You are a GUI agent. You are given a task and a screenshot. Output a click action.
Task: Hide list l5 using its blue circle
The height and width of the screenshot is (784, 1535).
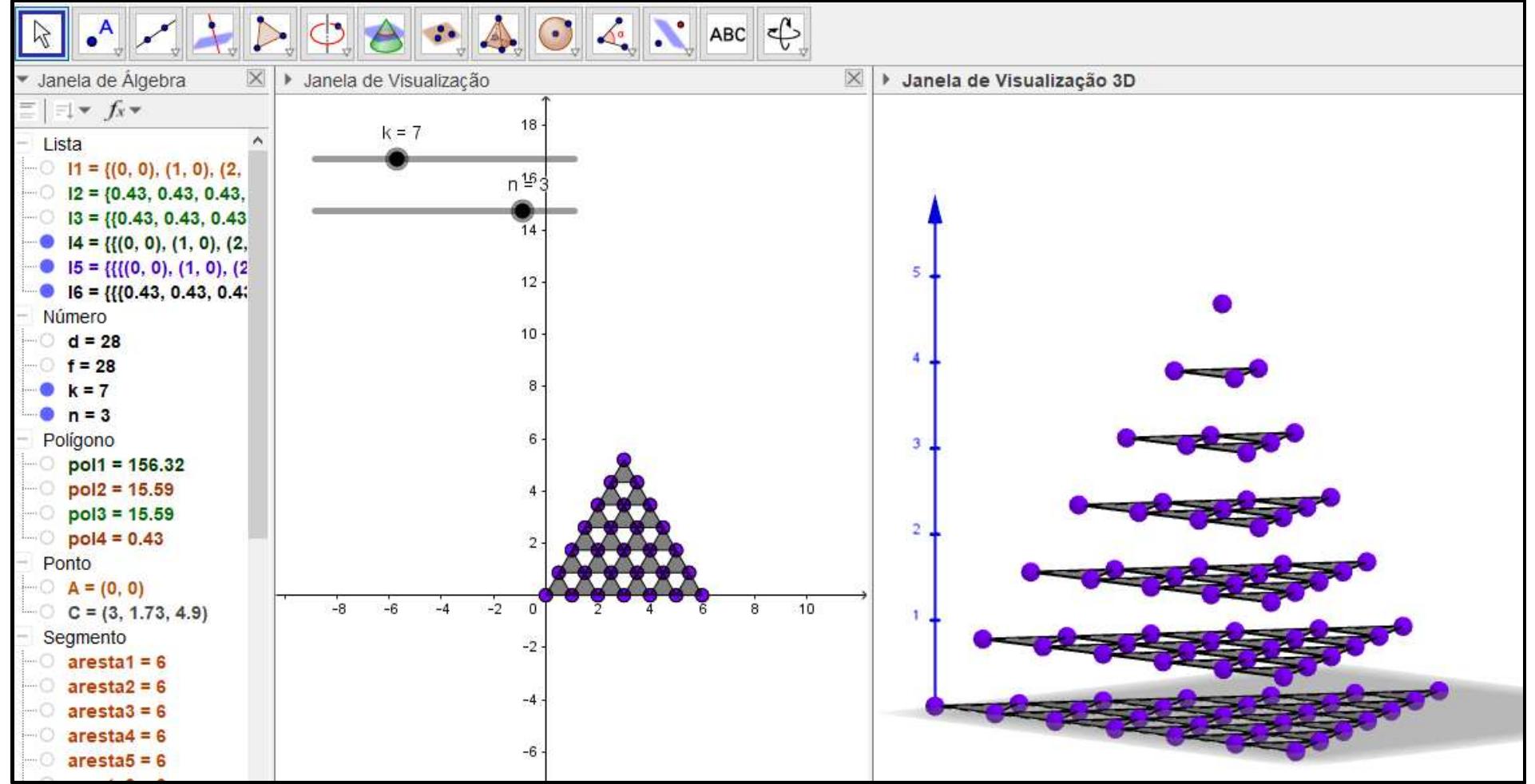click(x=47, y=267)
